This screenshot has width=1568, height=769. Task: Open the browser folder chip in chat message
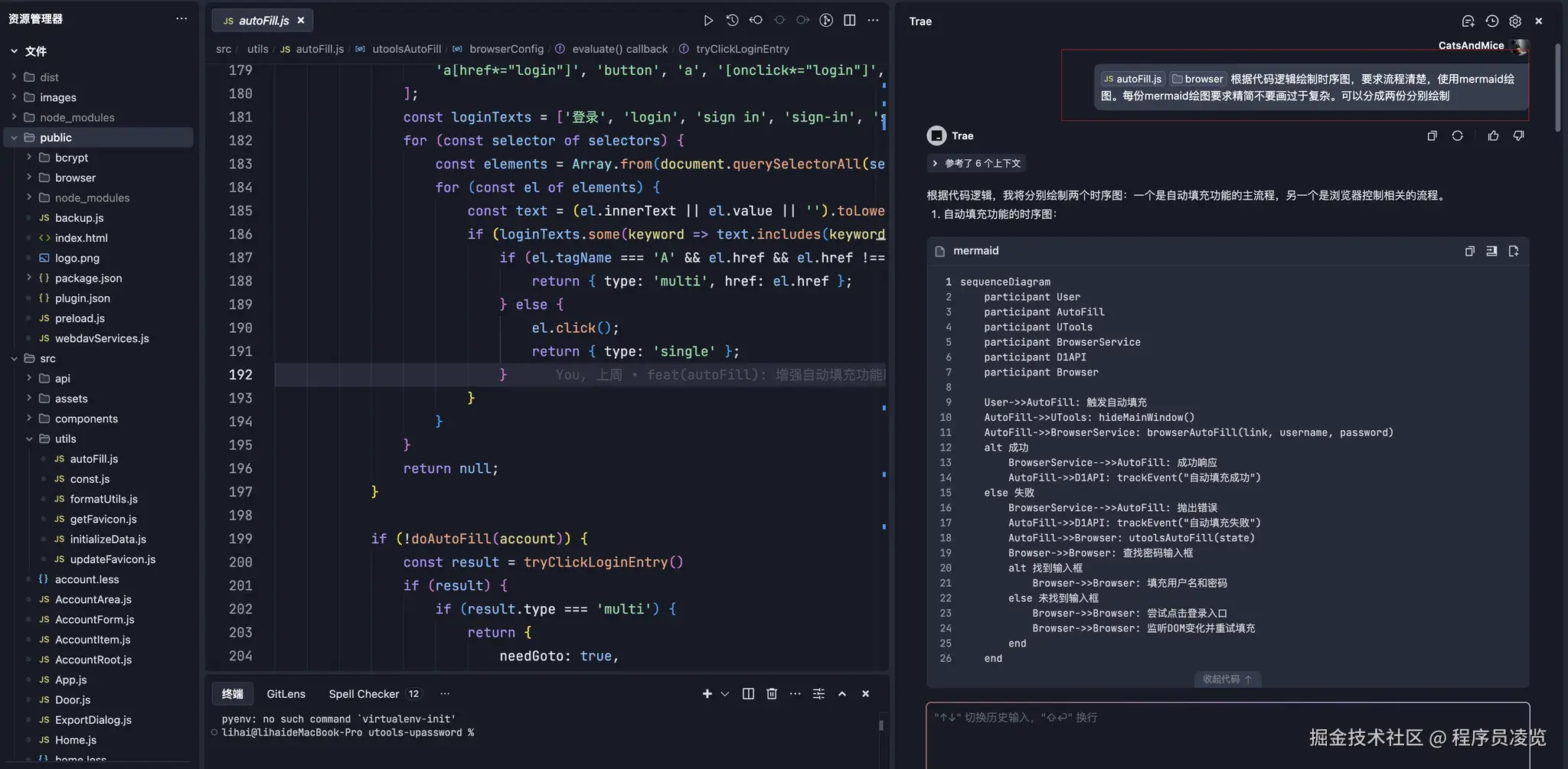point(1197,79)
